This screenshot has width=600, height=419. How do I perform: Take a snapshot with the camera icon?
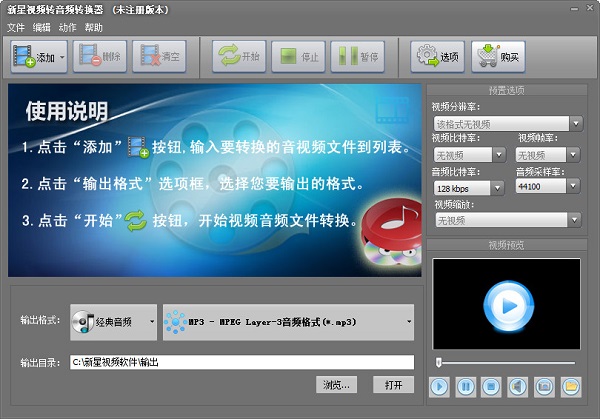pyautogui.click(x=544, y=385)
